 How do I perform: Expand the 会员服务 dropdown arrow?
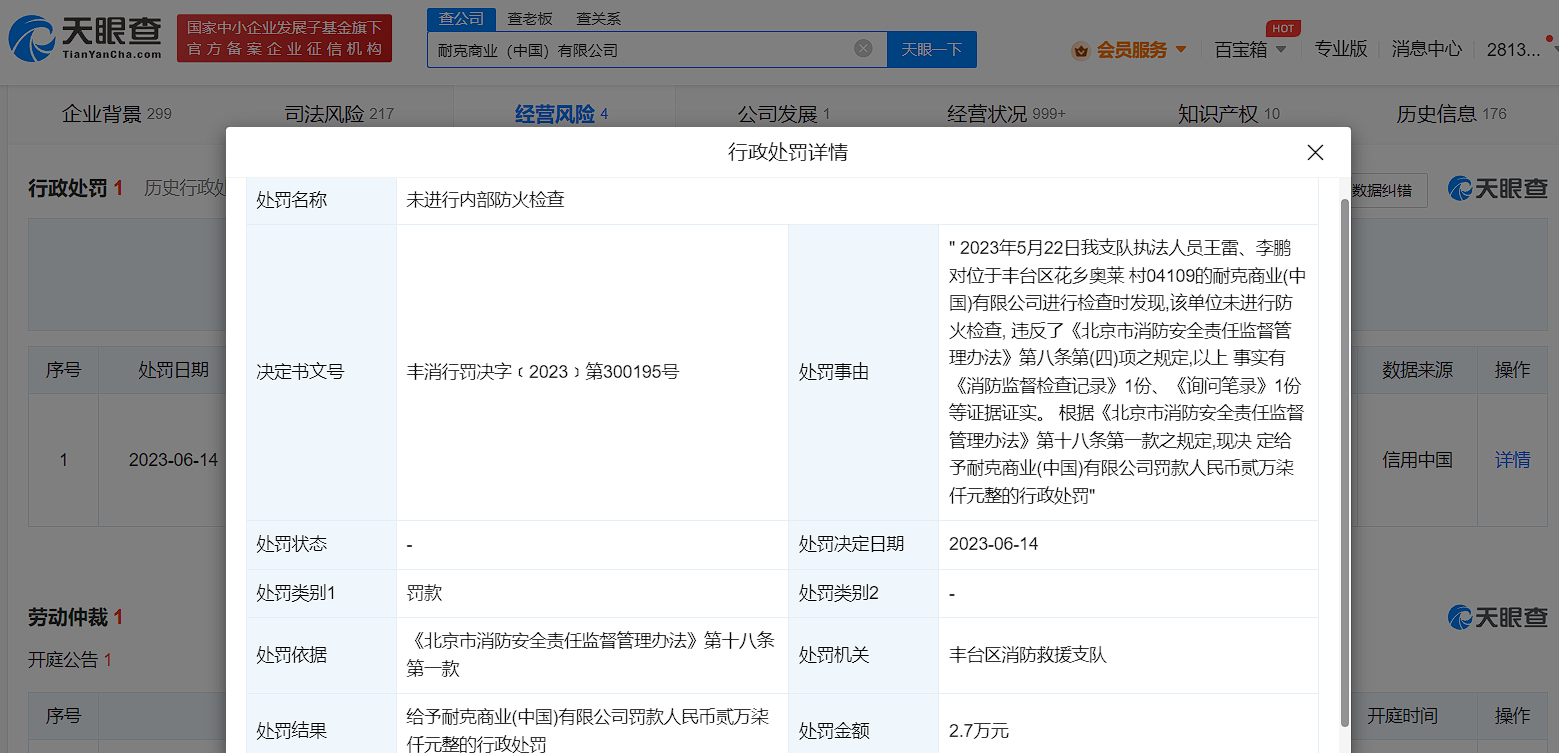(1181, 50)
